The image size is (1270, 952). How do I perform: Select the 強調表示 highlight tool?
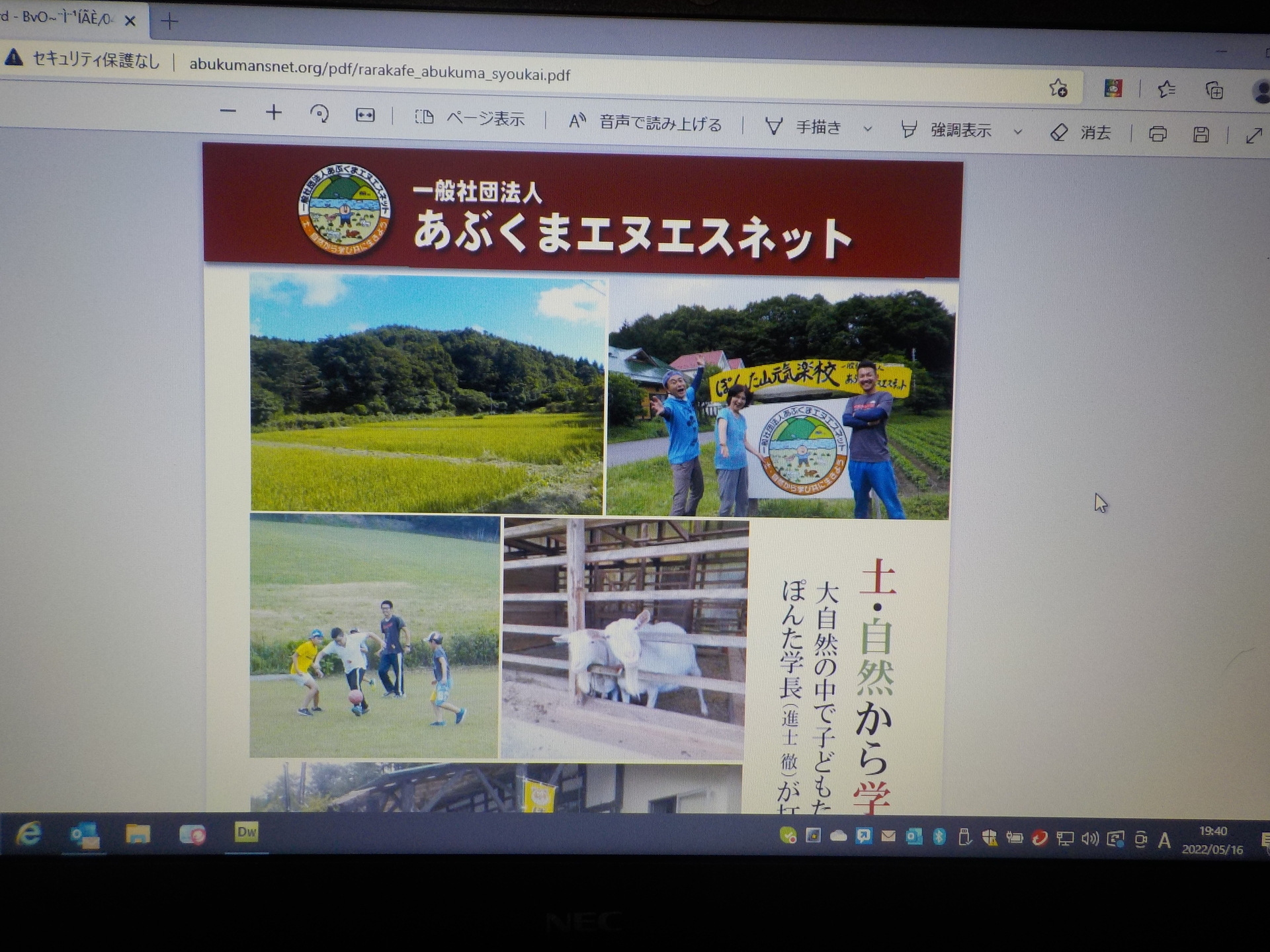[x=946, y=130]
